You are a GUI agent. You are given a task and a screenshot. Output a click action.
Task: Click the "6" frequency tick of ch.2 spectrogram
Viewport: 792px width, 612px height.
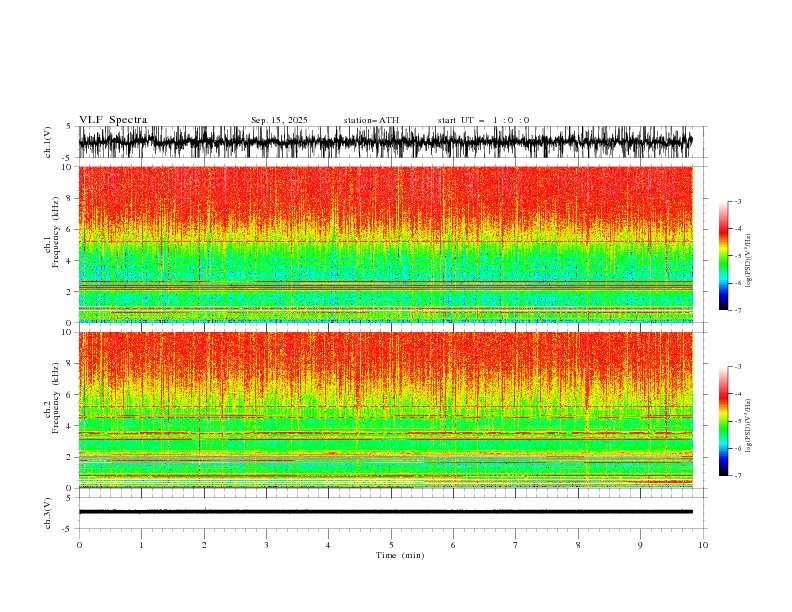tap(71, 394)
